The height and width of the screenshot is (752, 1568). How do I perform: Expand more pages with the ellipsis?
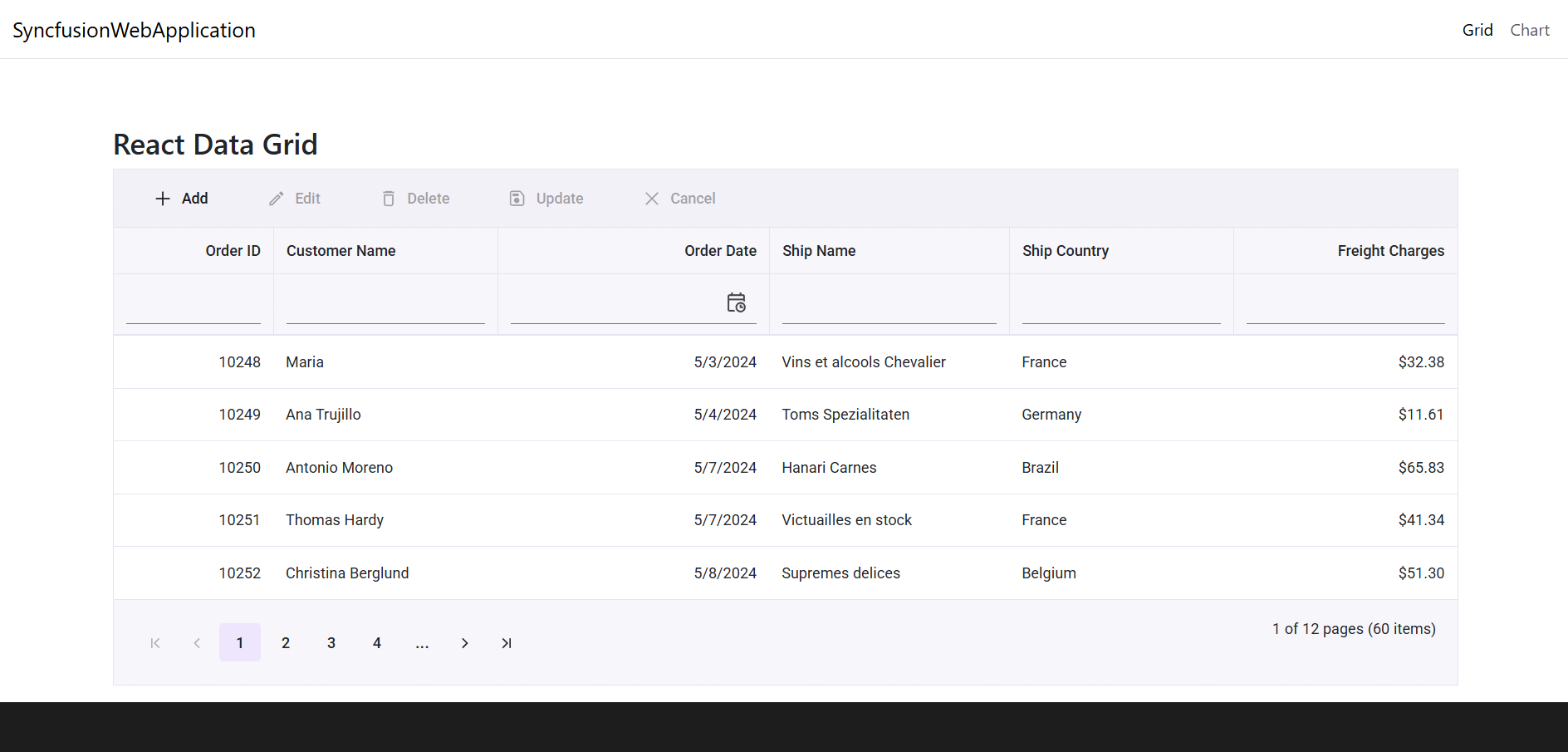coord(422,643)
